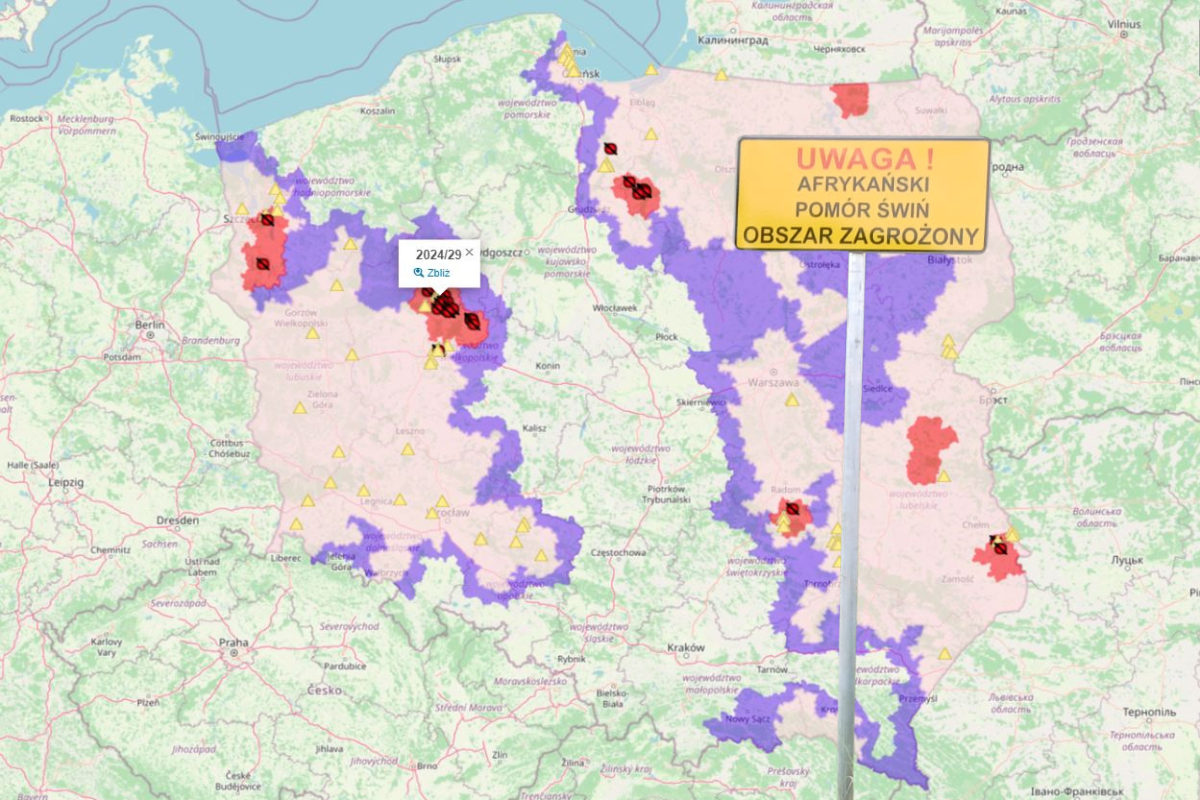Click the 2024/29 popup title text
1200x800 pixels.
tap(438, 254)
